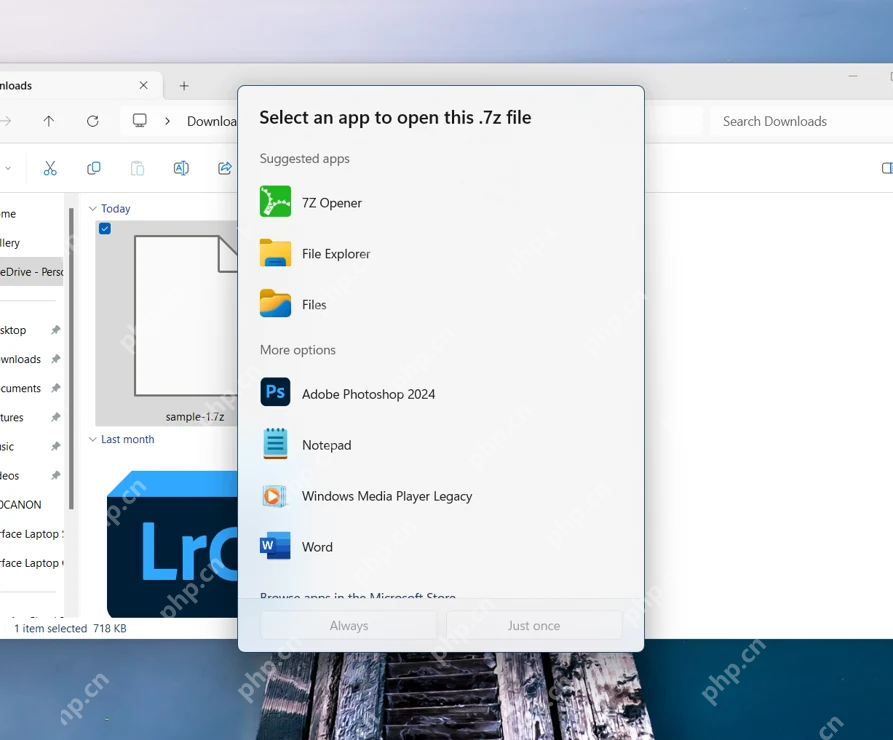This screenshot has width=893, height=740.
Task: Collapse the Last month group
Action: pyautogui.click(x=93, y=439)
